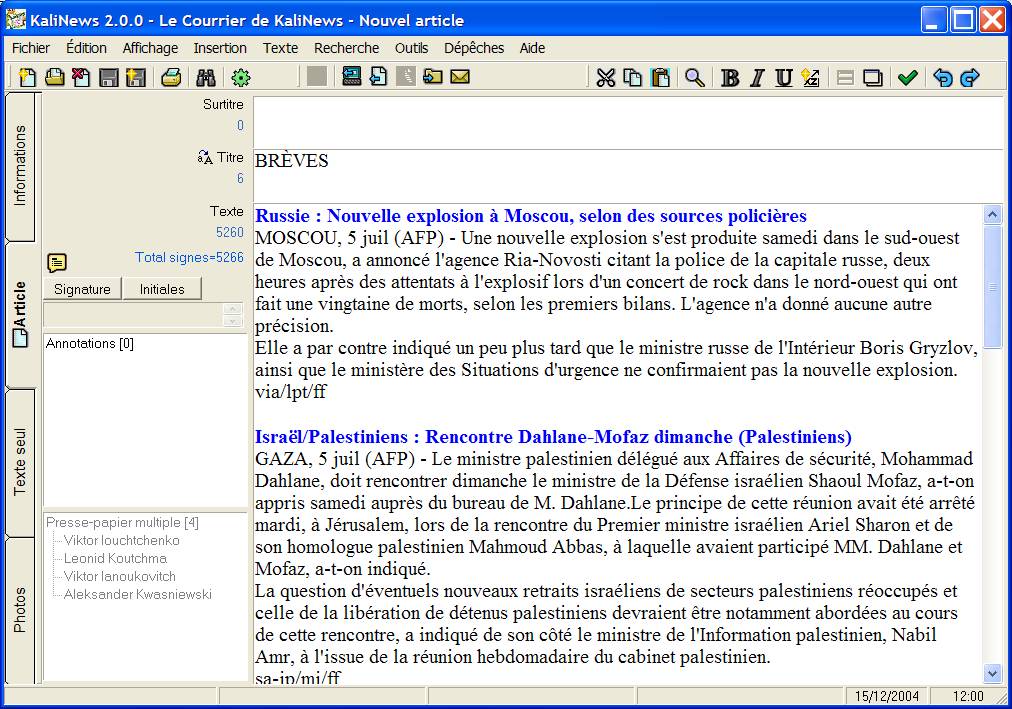Toggle bold formatting
Viewport: 1012px width, 709px height.
tap(730, 77)
